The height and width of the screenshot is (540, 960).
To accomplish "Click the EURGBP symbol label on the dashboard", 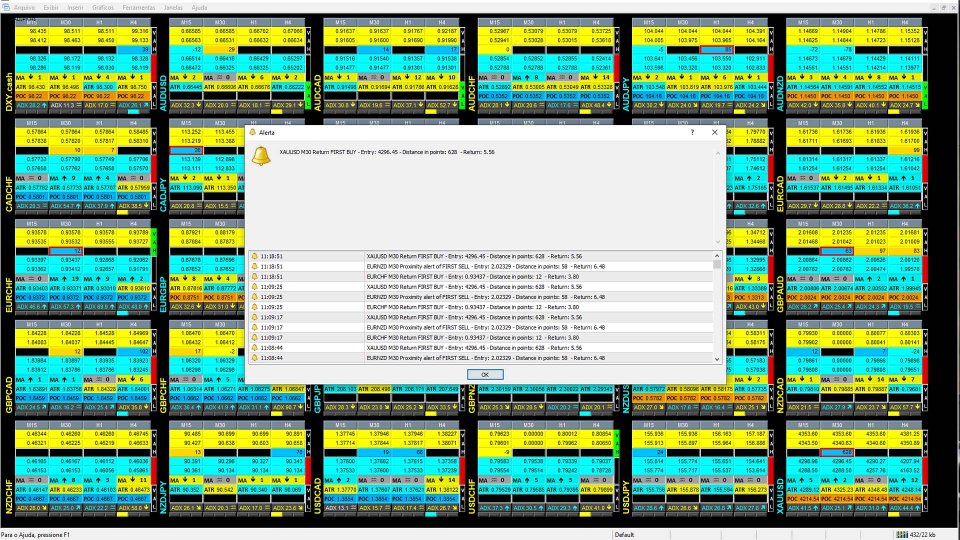I will pyautogui.click(x=163, y=295).
